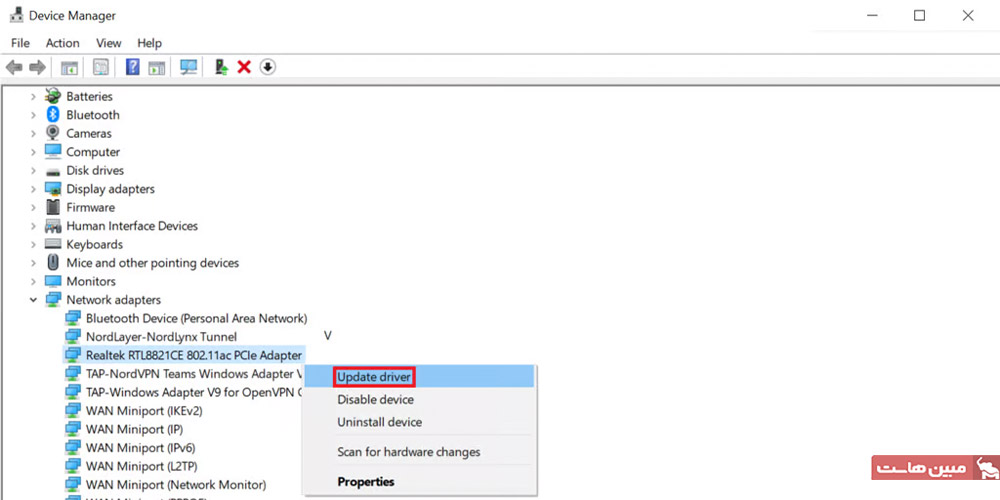Select WAN Miniport (Network Monitor)
The image size is (1000, 500).
(176, 485)
